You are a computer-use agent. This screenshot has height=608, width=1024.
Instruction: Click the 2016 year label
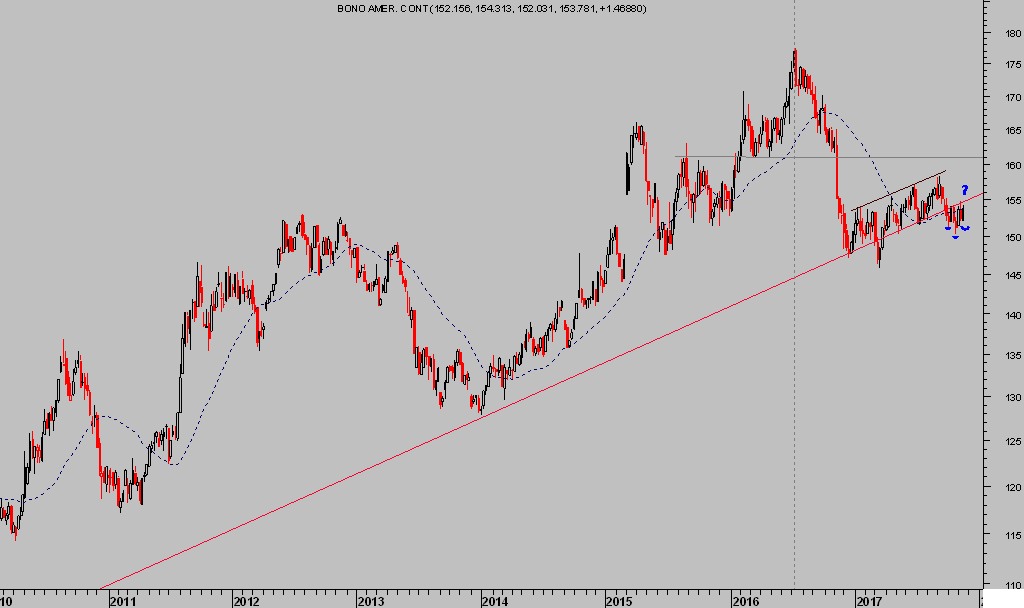(744, 601)
